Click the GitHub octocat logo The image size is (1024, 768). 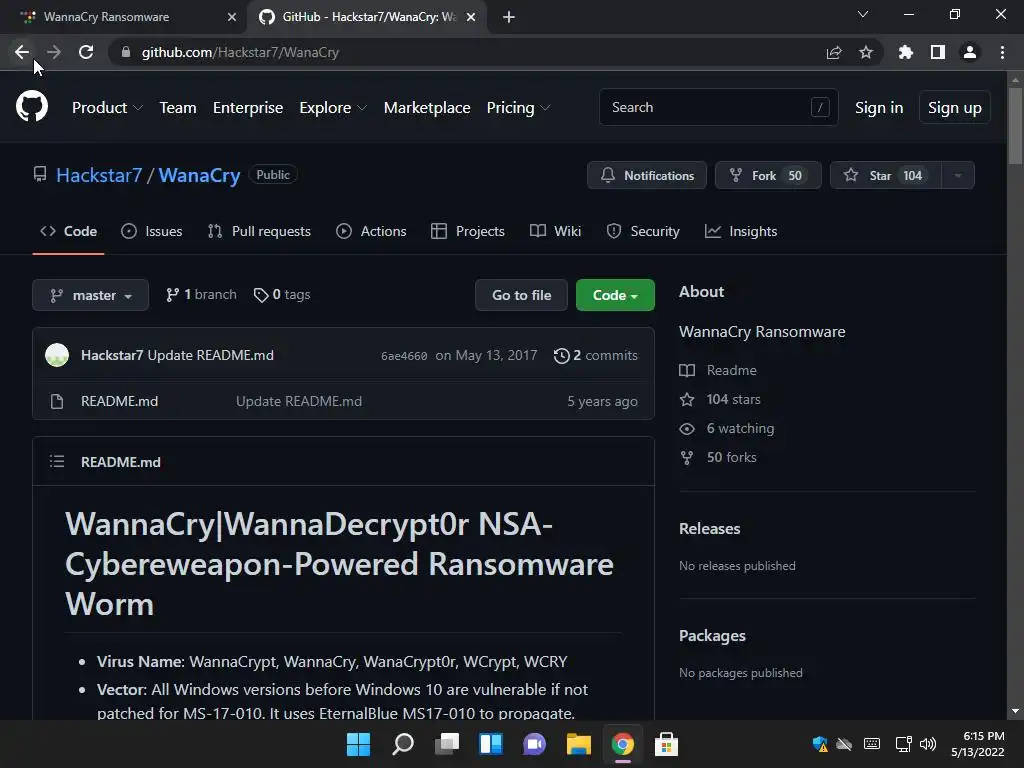(x=32, y=106)
